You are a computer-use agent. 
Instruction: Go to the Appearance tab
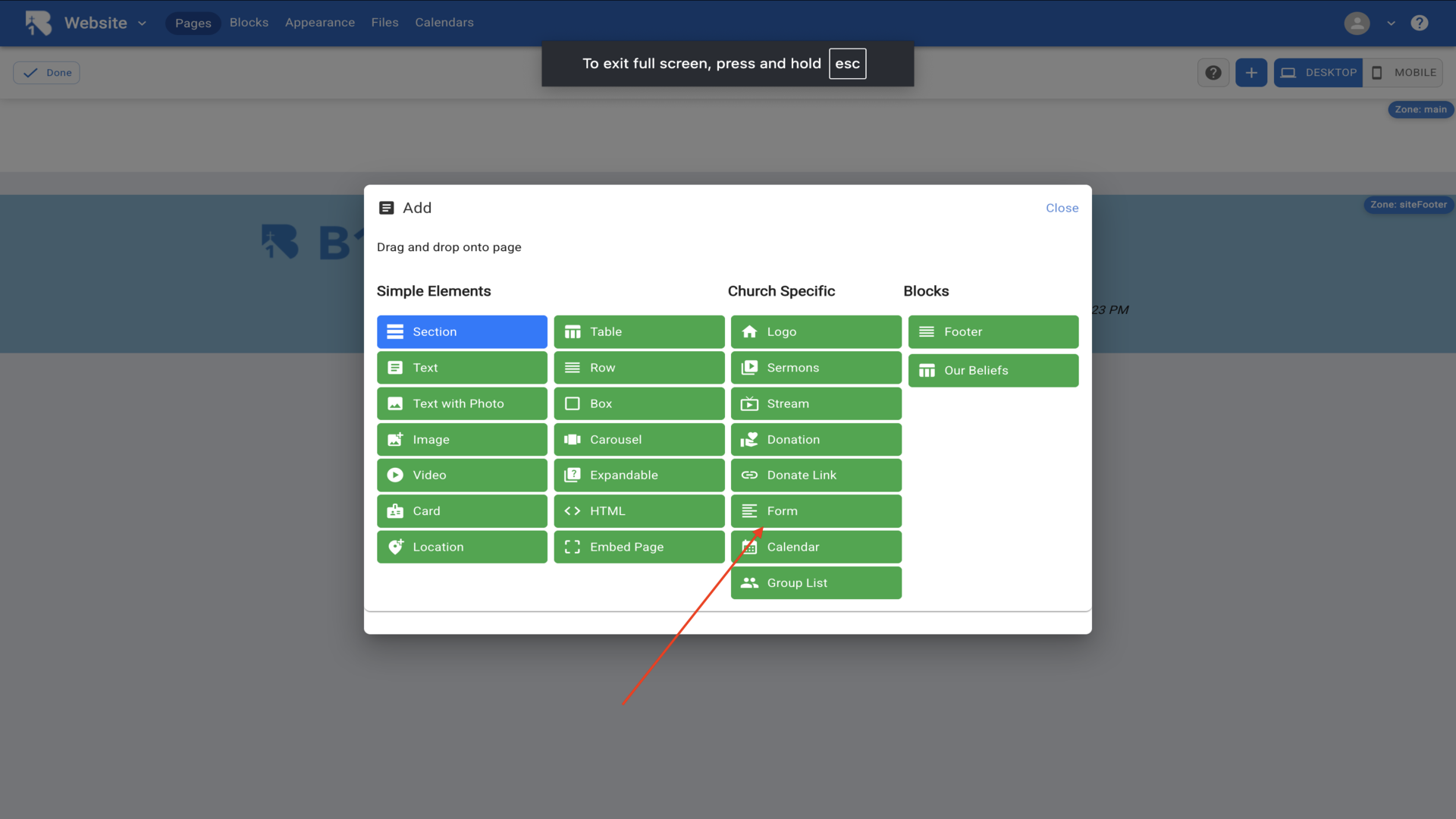pos(319,23)
